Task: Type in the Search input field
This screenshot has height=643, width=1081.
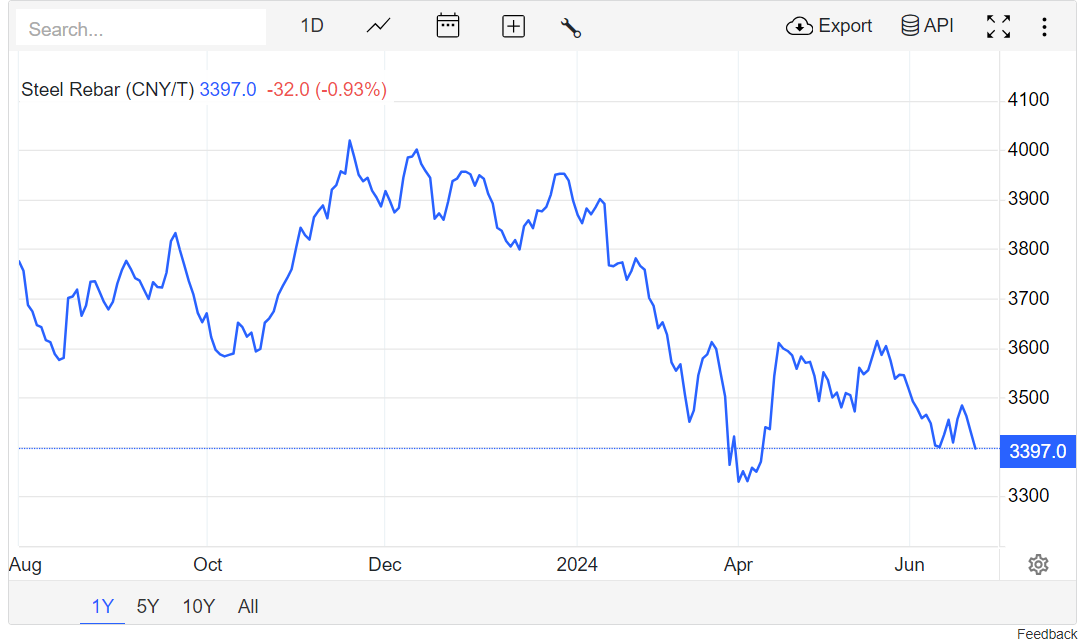Action: coord(141,29)
